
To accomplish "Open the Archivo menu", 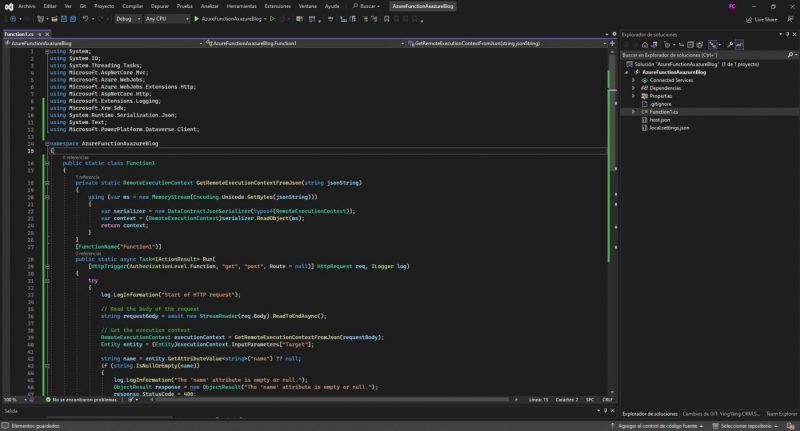I will point(27,6).
